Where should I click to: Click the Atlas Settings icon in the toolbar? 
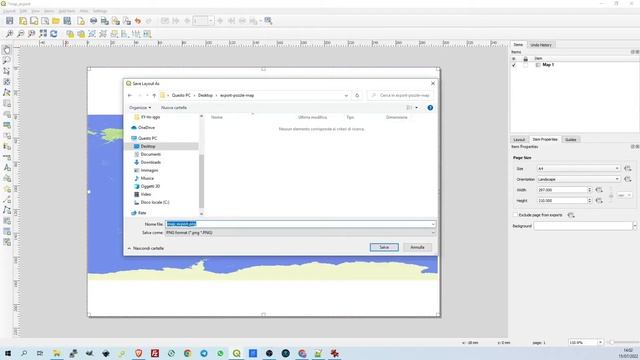point(268,21)
